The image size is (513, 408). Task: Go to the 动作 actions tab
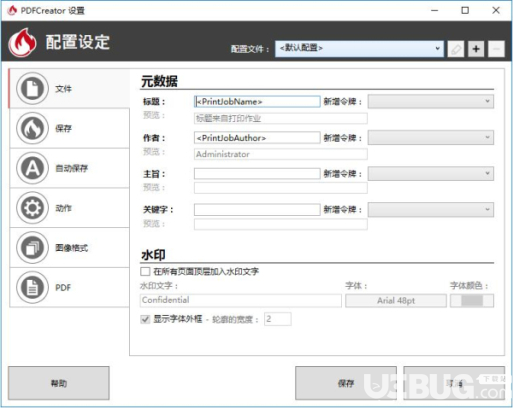tap(69, 208)
